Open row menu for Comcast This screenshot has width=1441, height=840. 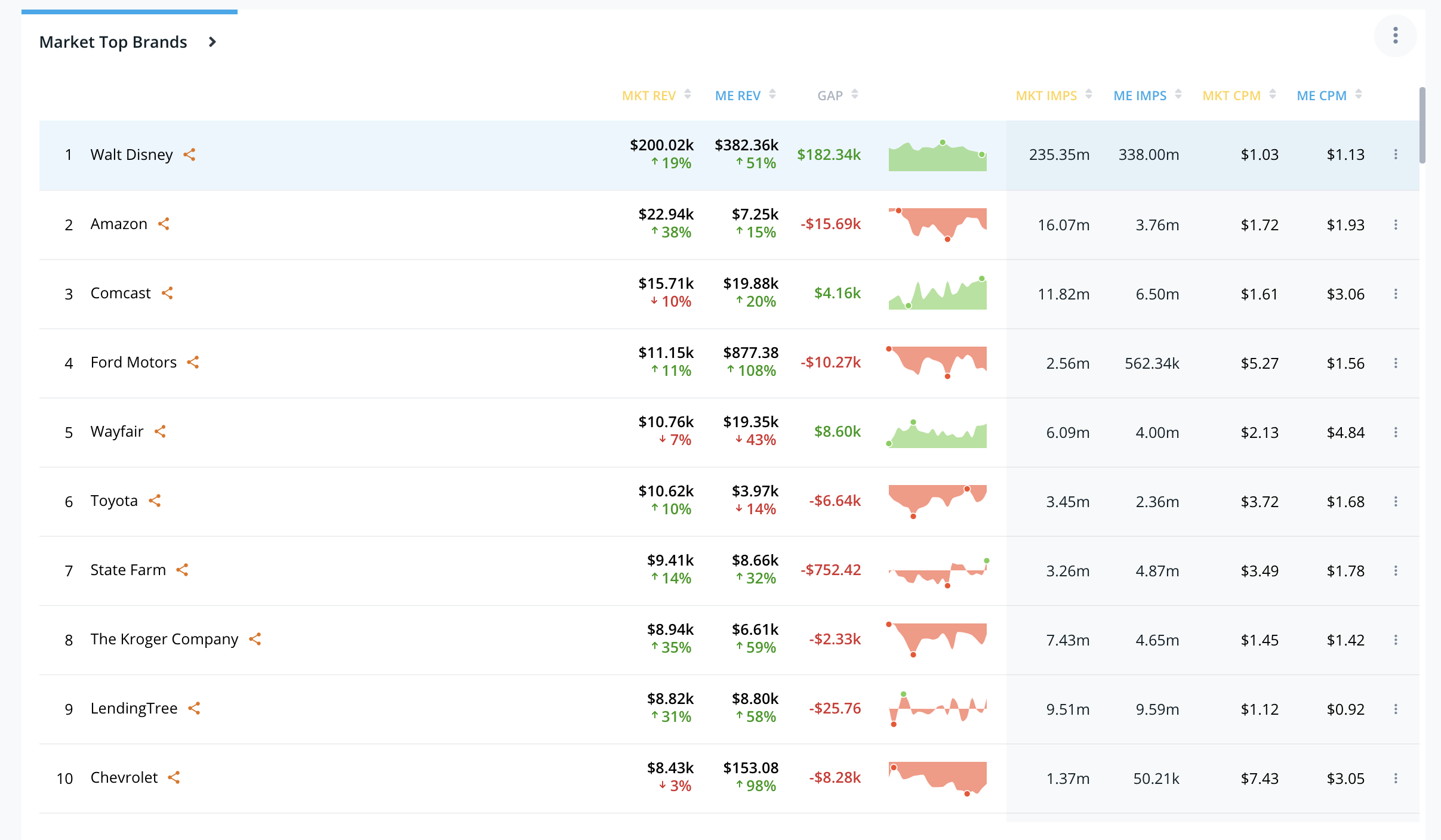(1396, 294)
